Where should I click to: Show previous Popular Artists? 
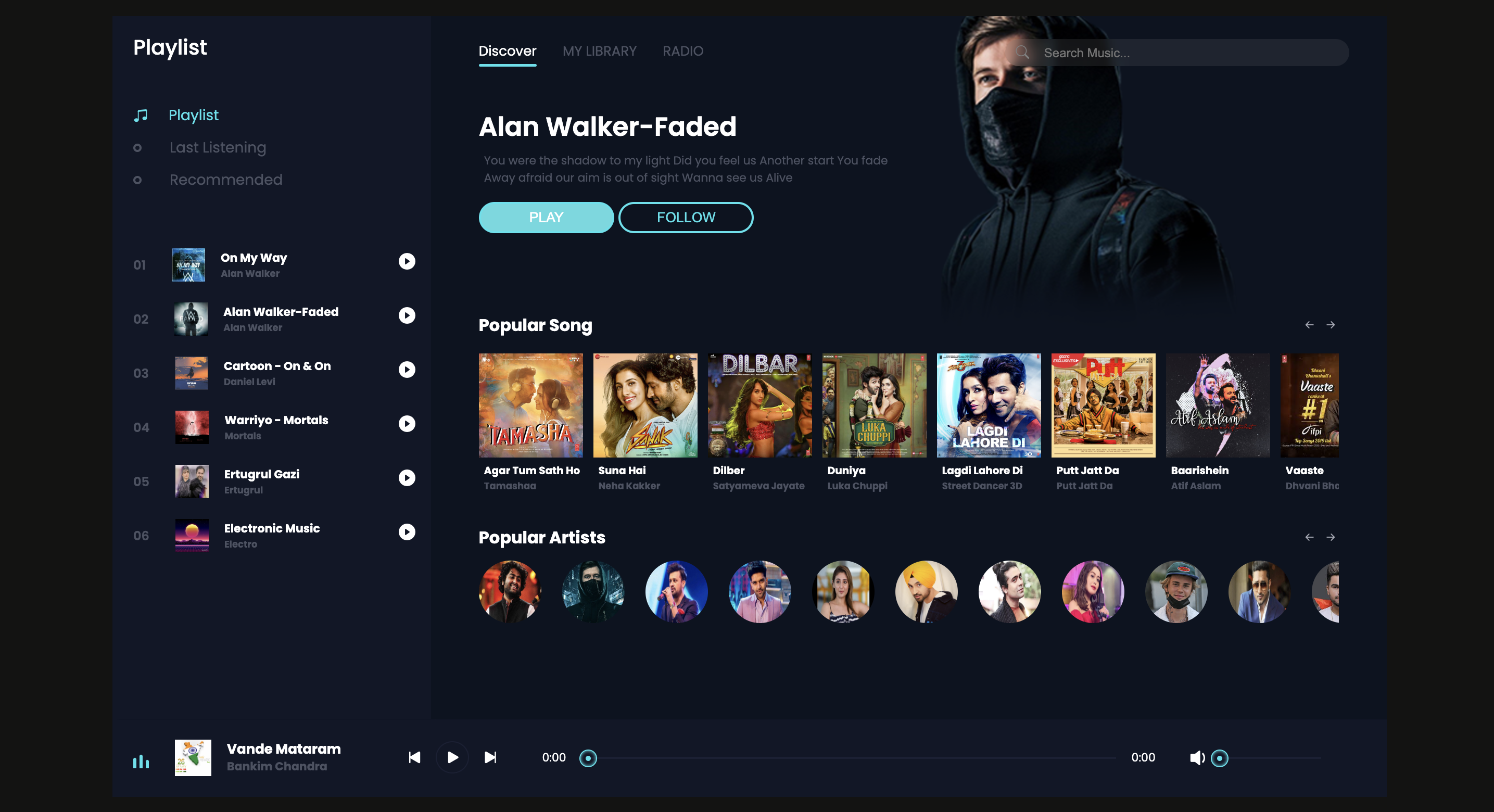point(1309,537)
